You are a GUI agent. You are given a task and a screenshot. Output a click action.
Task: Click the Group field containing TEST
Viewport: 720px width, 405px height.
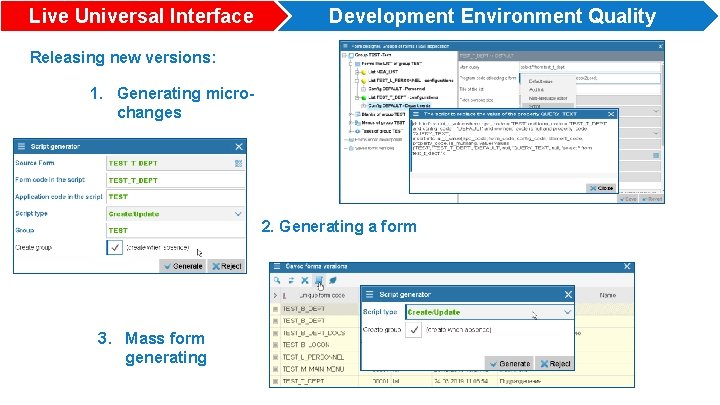175,231
